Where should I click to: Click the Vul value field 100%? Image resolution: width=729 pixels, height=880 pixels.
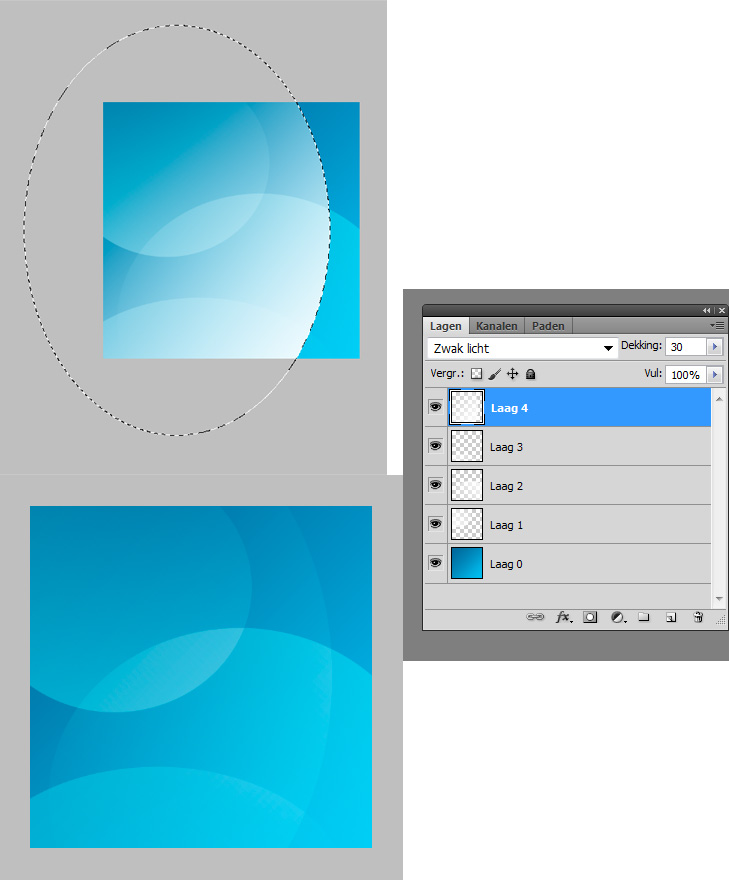(686, 374)
